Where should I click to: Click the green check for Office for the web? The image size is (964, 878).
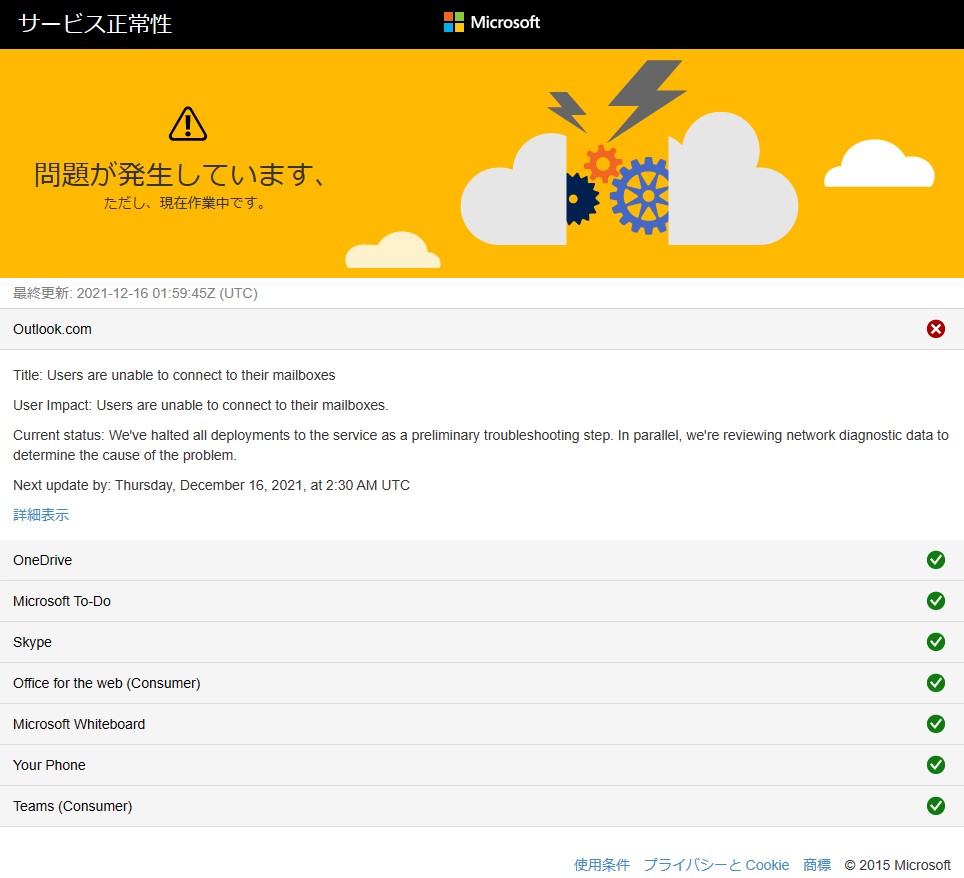coord(936,682)
